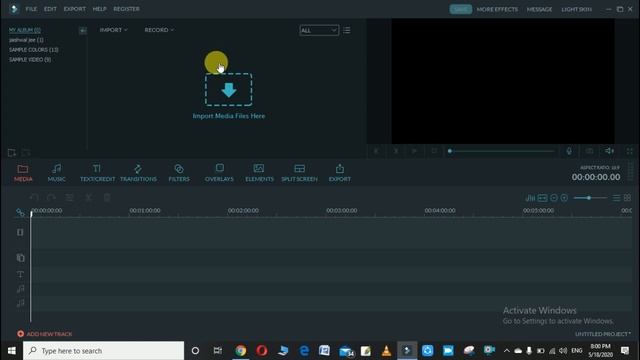Select the jaishwal jee album
This screenshot has width=640, height=360.
(x=26, y=40)
